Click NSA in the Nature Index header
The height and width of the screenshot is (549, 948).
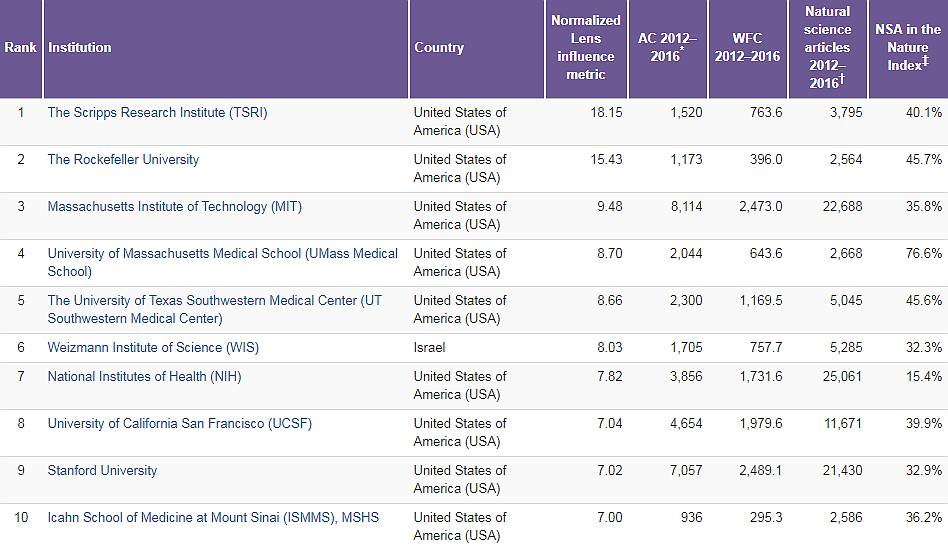tap(908, 47)
